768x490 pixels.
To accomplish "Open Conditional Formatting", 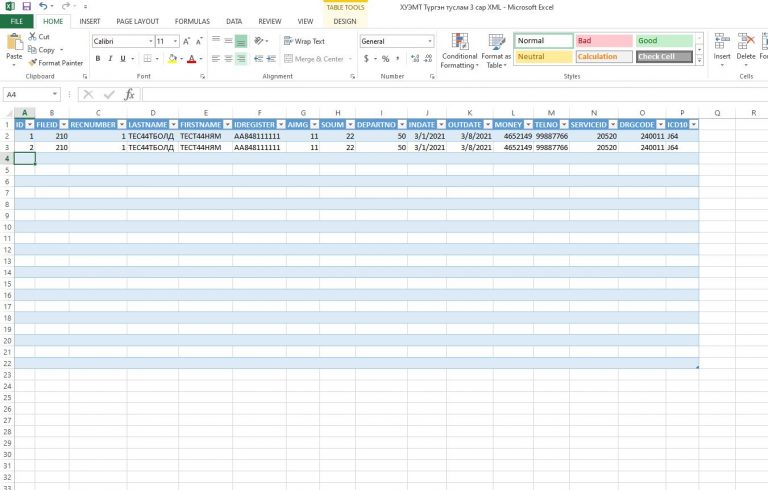I will [459, 51].
